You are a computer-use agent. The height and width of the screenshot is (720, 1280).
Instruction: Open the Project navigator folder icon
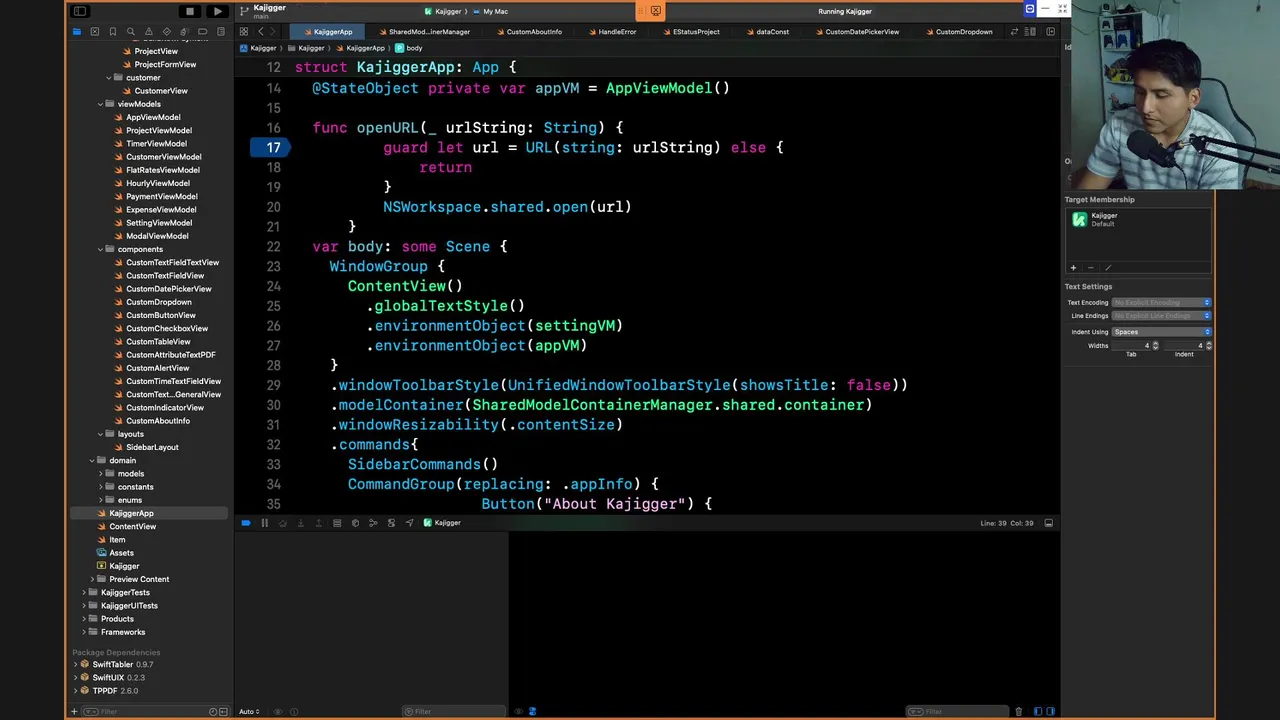tap(76, 32)
